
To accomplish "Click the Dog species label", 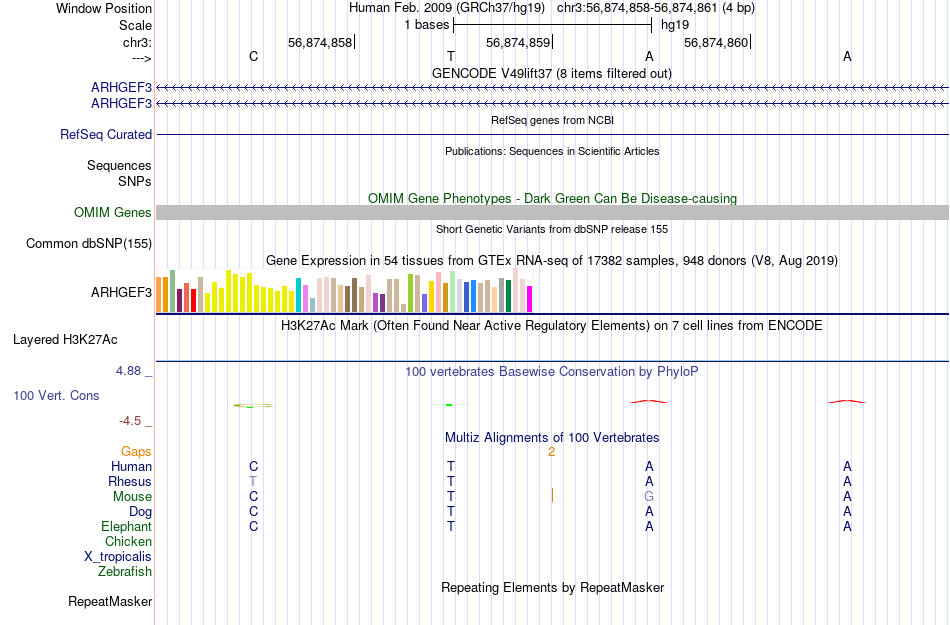I will [140, 512].
